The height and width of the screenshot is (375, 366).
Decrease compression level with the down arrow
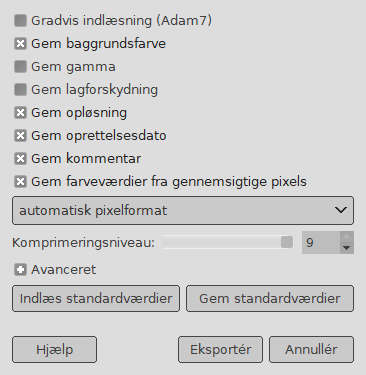click(347, 248)
